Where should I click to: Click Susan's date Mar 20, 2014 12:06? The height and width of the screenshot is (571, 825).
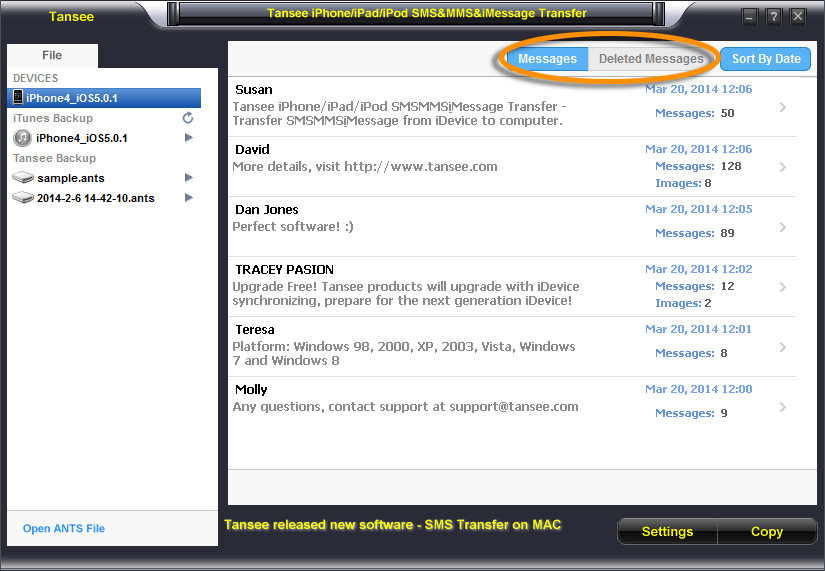pyautogui.click(x=698, y=89)
